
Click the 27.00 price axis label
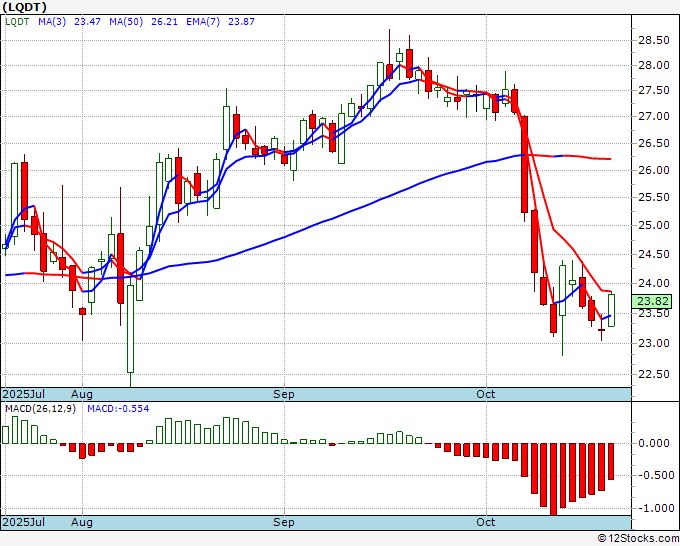coord(654,116)
